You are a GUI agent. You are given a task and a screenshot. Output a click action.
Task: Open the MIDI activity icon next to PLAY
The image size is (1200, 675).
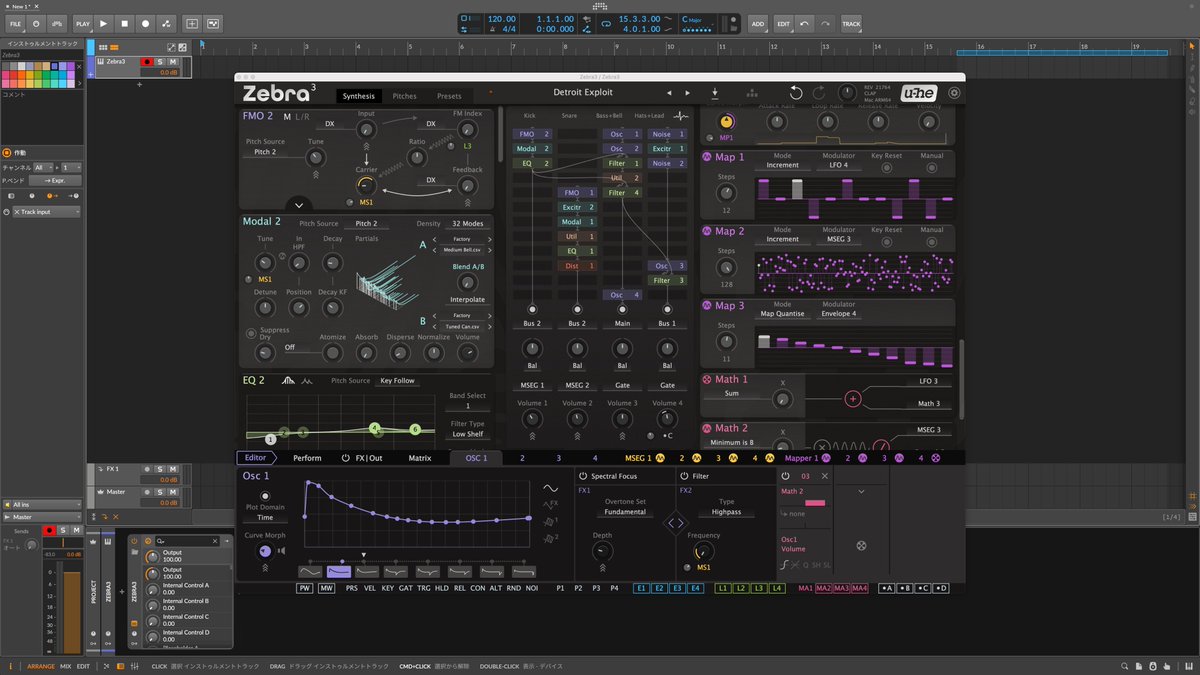[x=57, y=23]
